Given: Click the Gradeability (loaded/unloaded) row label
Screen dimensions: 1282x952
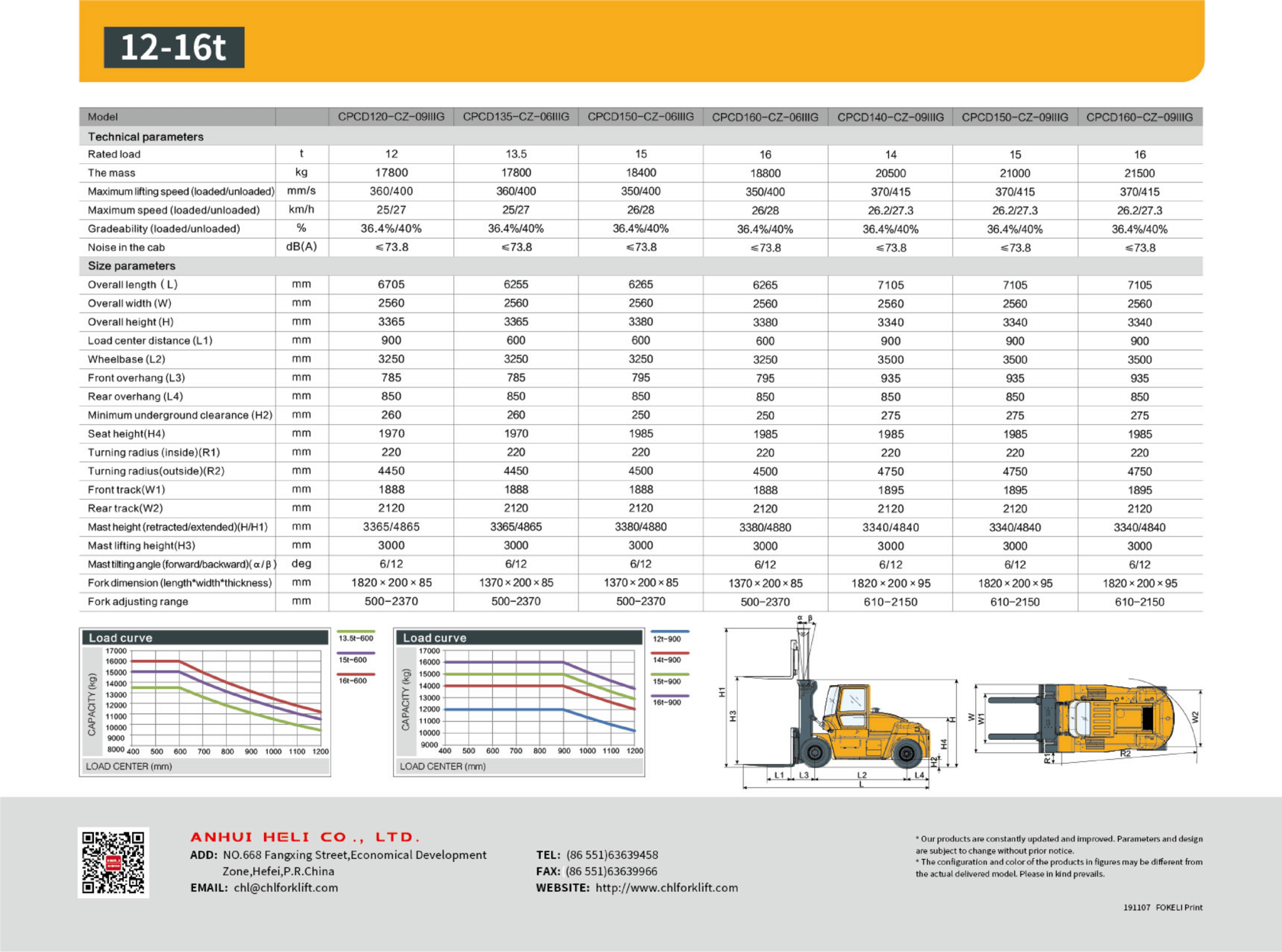Looking at the screenshot, I should pos(163,229).
